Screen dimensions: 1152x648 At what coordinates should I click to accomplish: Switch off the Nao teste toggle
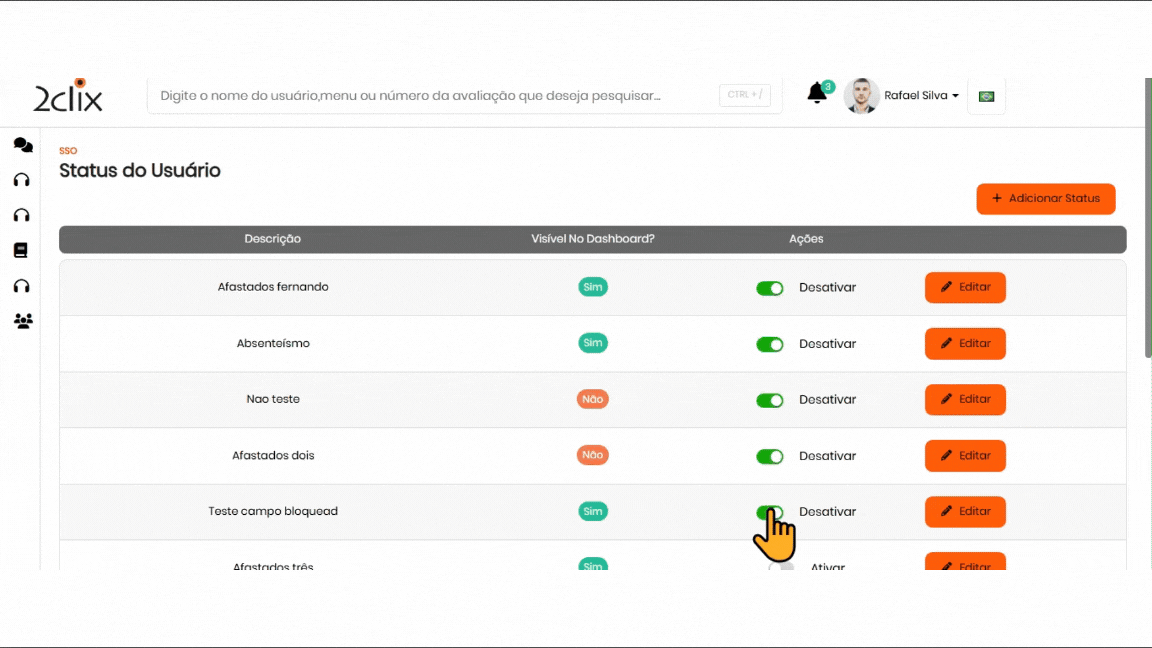coord(769,400)
